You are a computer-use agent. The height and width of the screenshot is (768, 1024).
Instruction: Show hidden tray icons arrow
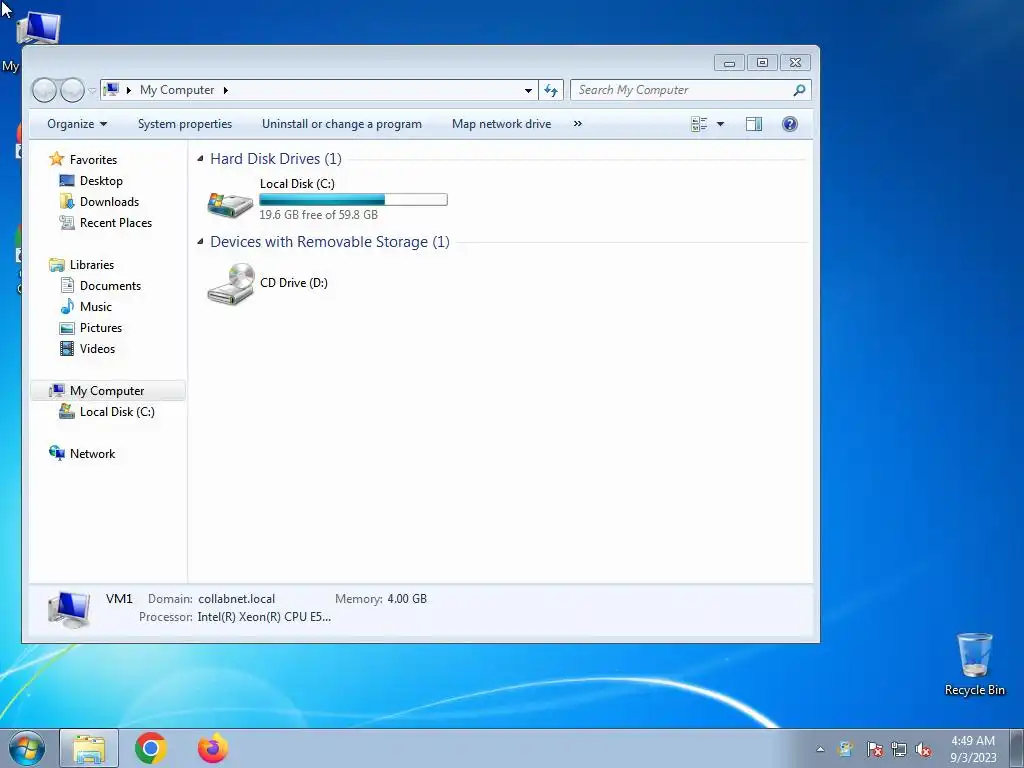[x=820, y=749]
